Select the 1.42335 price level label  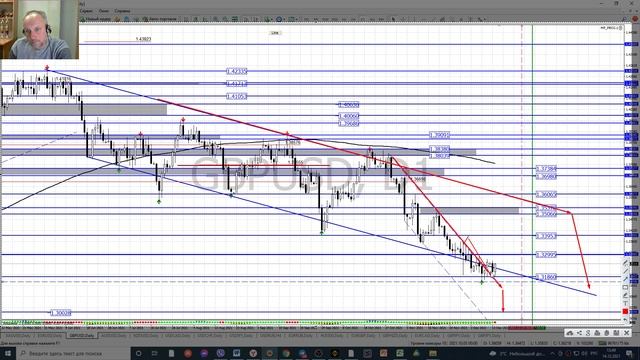click(237, 71)
